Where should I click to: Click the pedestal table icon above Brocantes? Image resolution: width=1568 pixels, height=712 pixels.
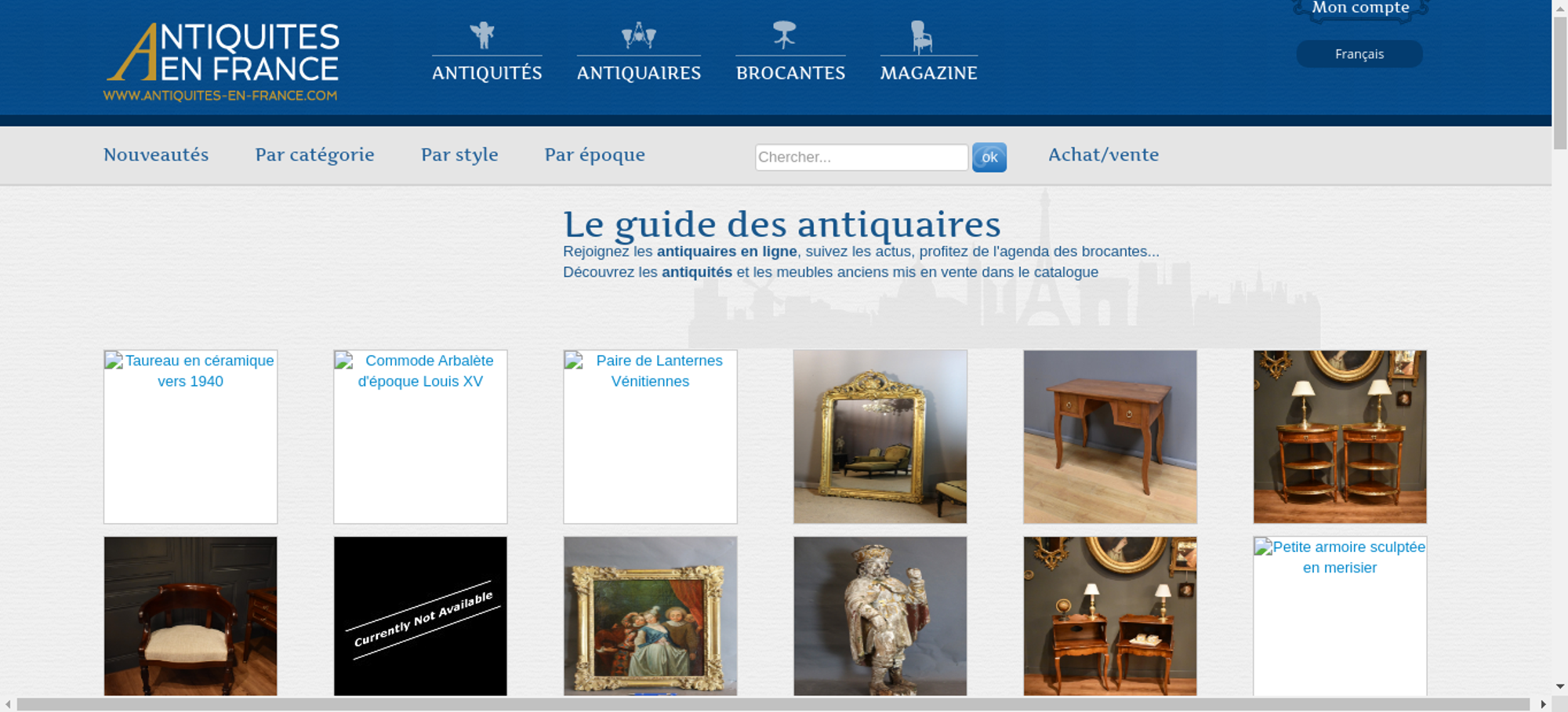click(x=784, y=35)
